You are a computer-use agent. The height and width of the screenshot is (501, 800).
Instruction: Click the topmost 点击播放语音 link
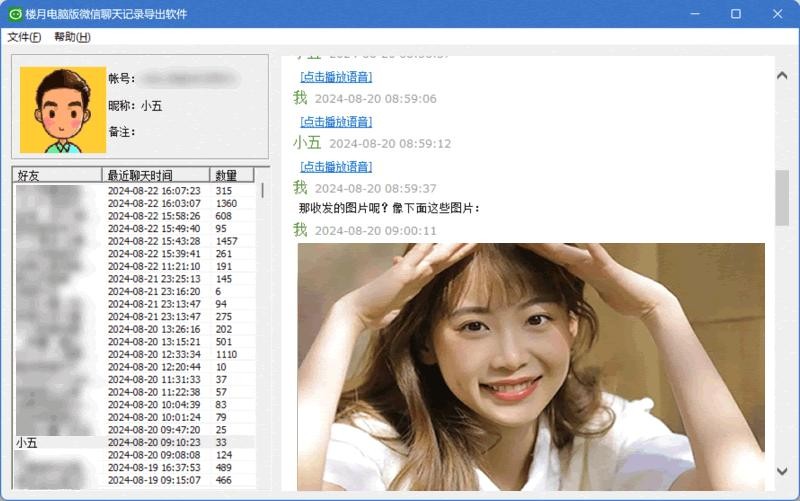336,77
